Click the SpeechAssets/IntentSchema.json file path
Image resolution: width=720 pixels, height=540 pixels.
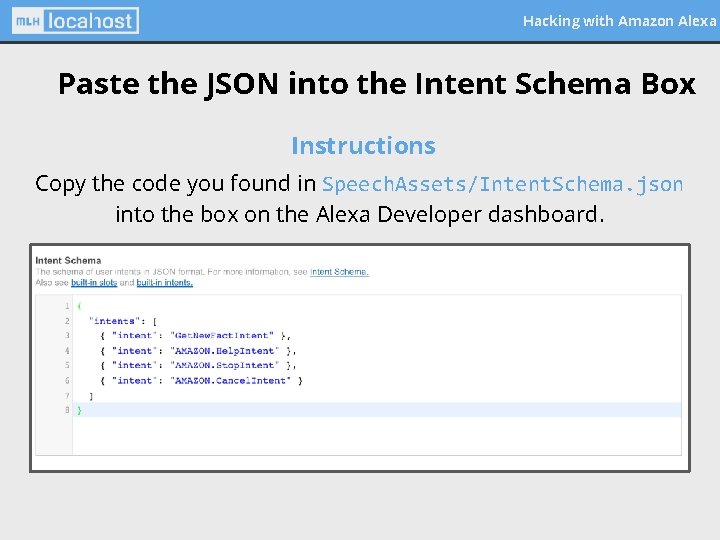click(x=502, y=184)
